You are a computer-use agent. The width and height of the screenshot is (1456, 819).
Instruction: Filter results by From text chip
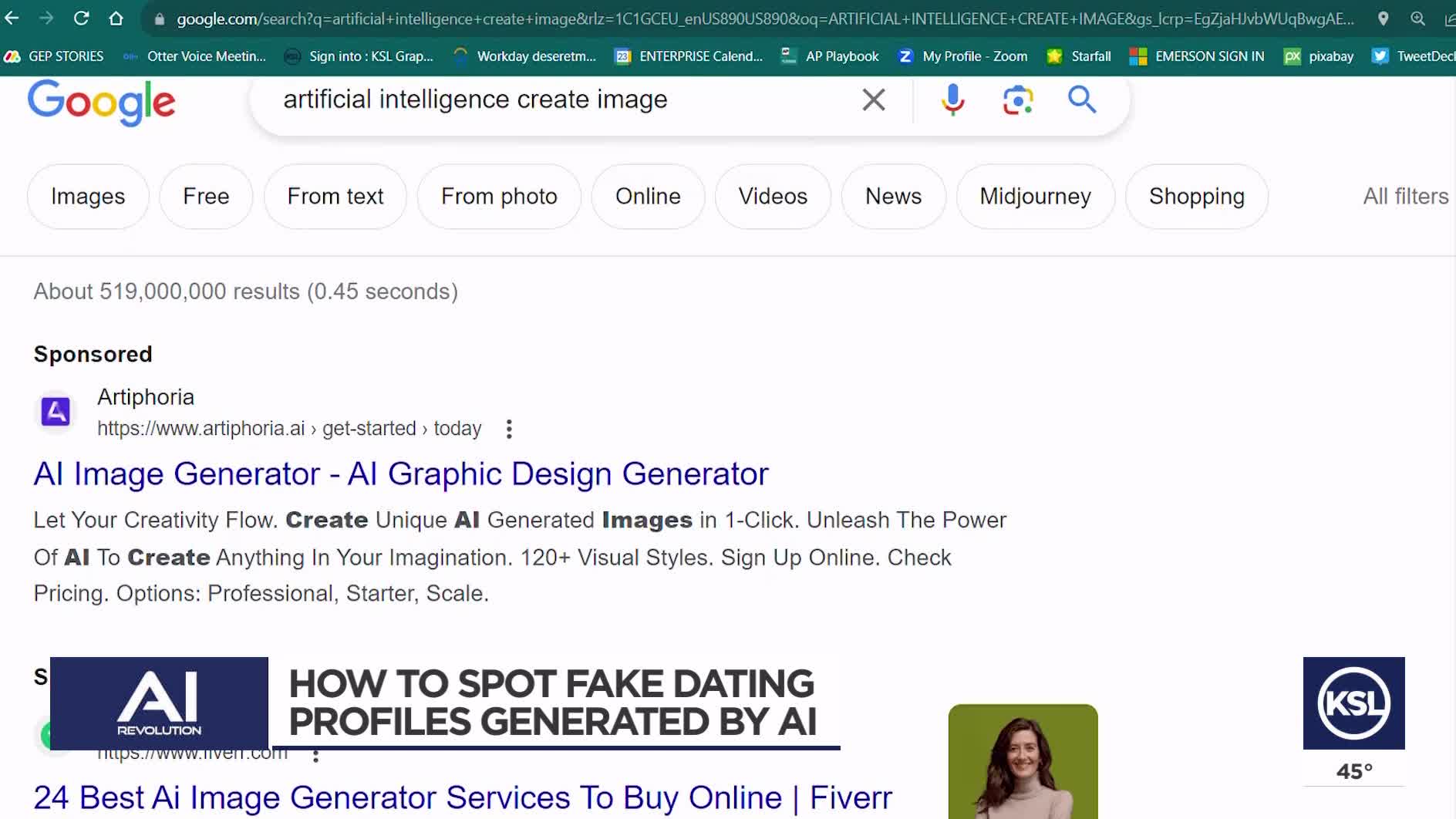pos(335,196)
